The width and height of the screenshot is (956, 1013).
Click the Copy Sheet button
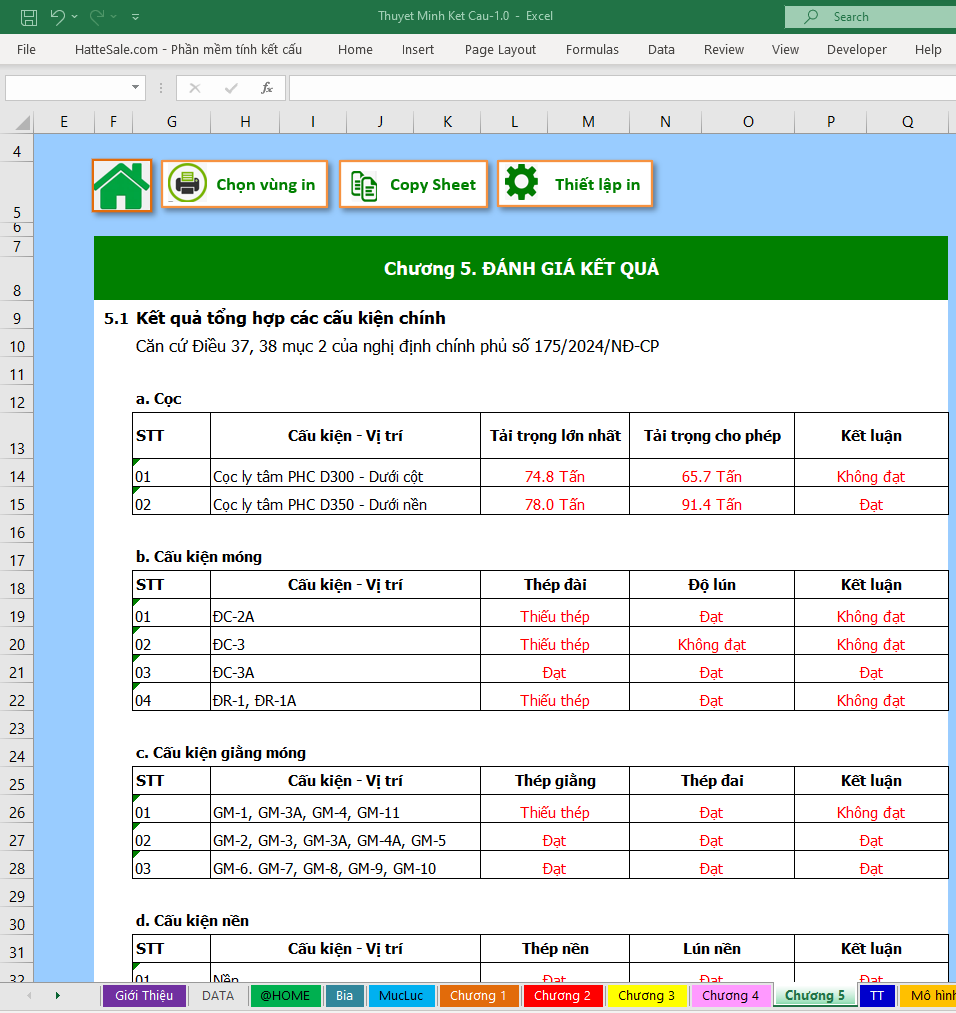pos(413,185)
